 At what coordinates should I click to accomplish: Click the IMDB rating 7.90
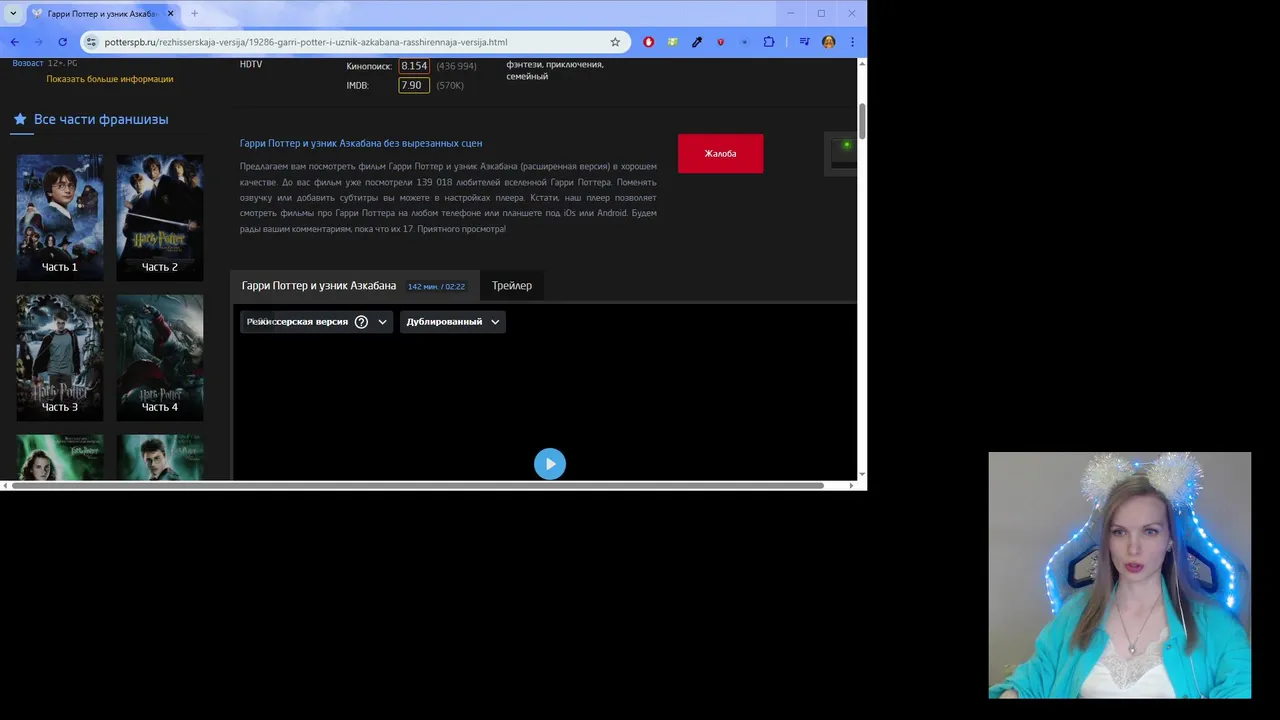point(414,86)
